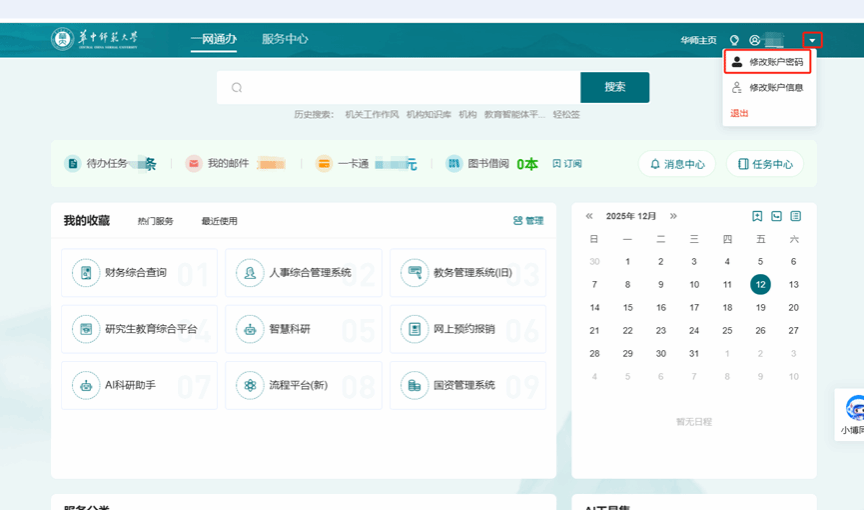Open the 消息中心 button

pos(677,164)
